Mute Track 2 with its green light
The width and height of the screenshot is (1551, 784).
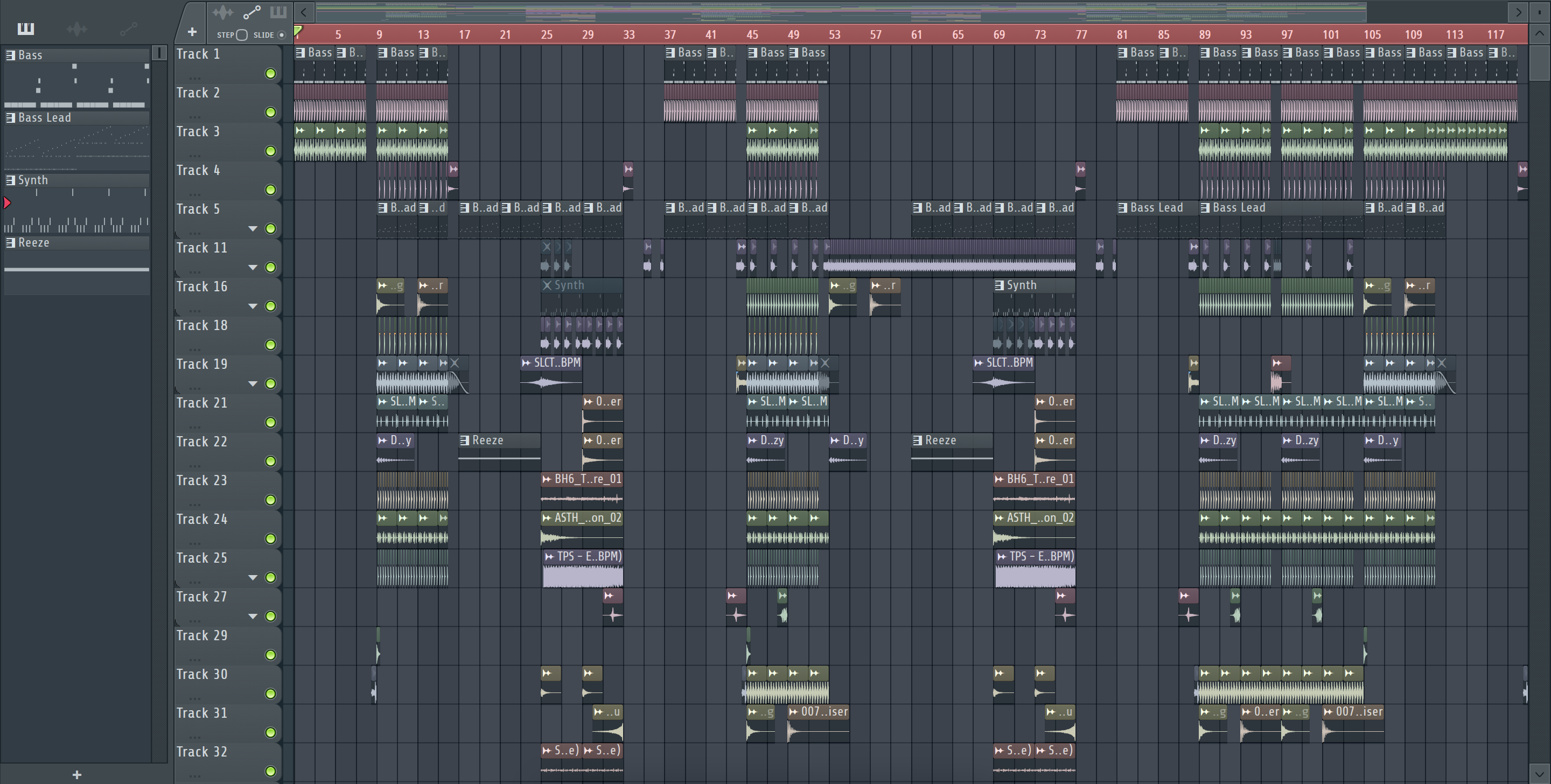point(271,113)
